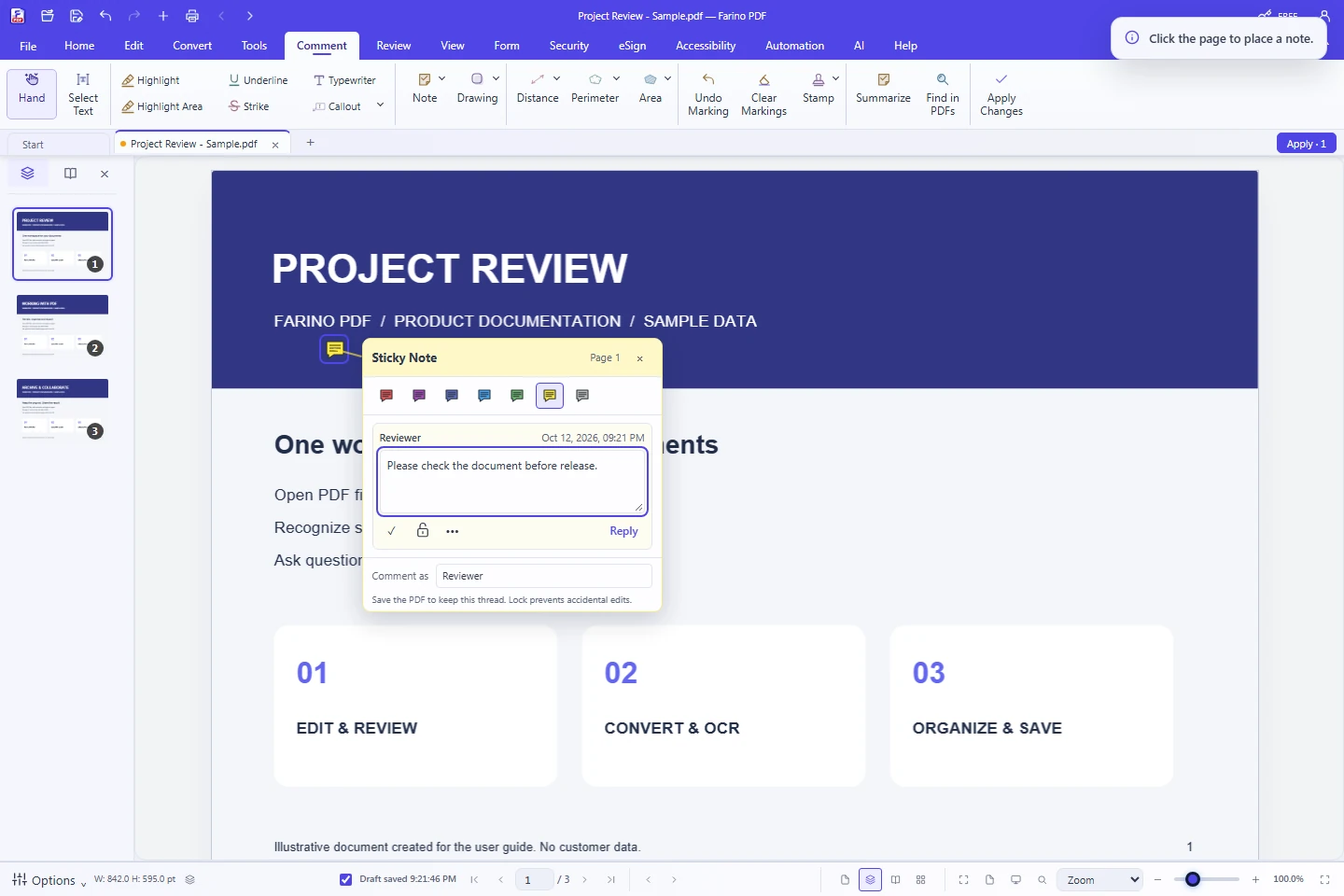
Task: Show the layers sidebar panel
Action: (27, 174)
